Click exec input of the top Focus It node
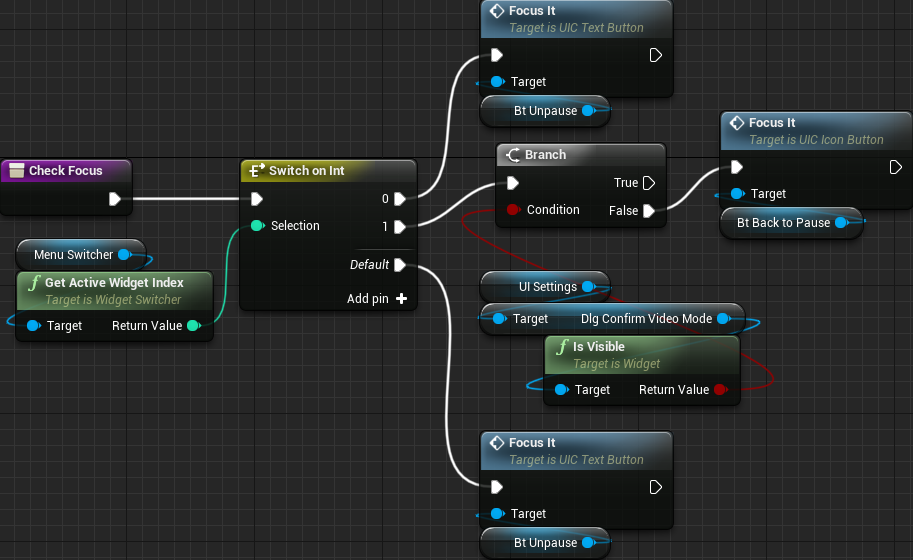This screenshot has width=913, height=560. (x=497, y=55)
